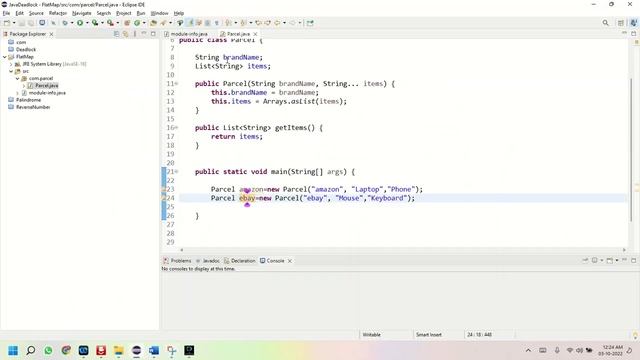This screenshot has width=640, height=360.
Task: Click the Open Console icon
Action: coord(610,260)
